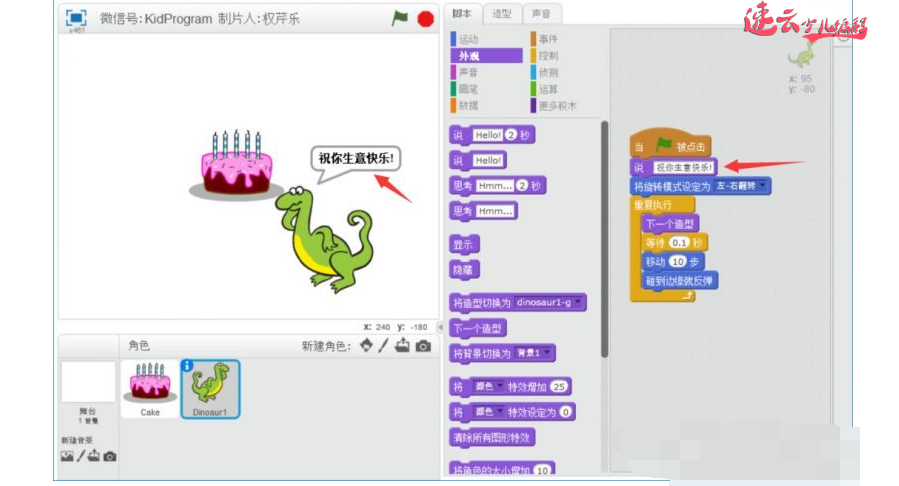Open the 外观 block category
Screen dimensions: 899x486
point(486,56)
